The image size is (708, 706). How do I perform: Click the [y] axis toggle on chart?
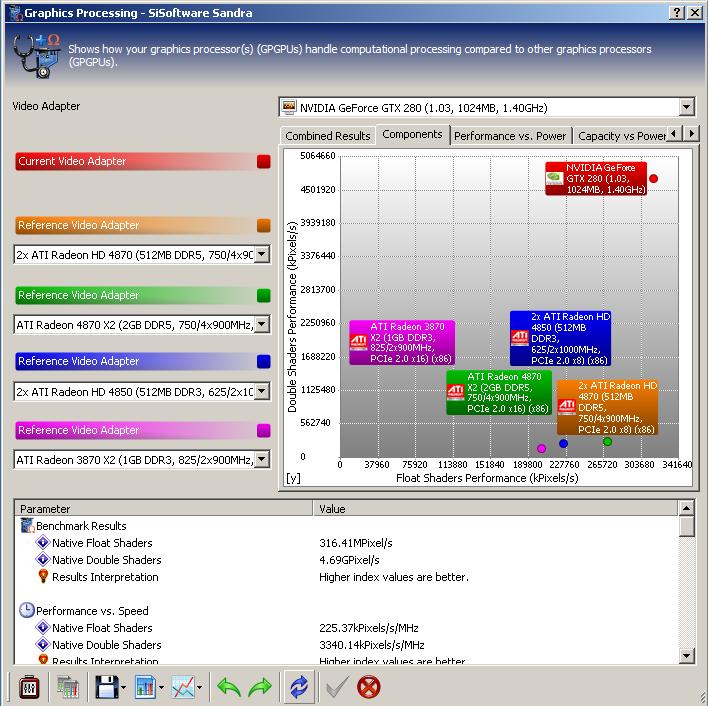click(x=293, y=478)
